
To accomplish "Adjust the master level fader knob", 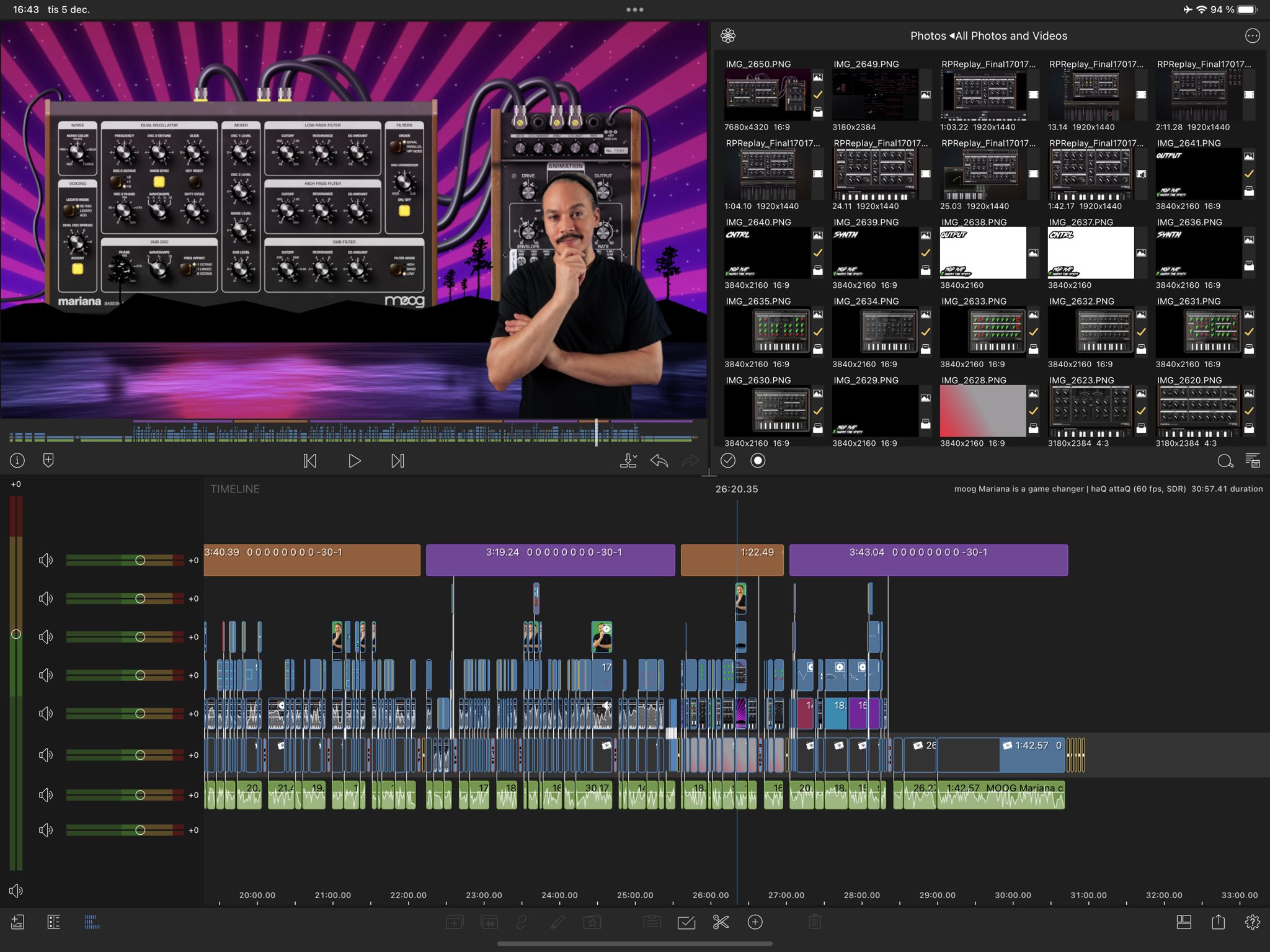I will 16,634.
